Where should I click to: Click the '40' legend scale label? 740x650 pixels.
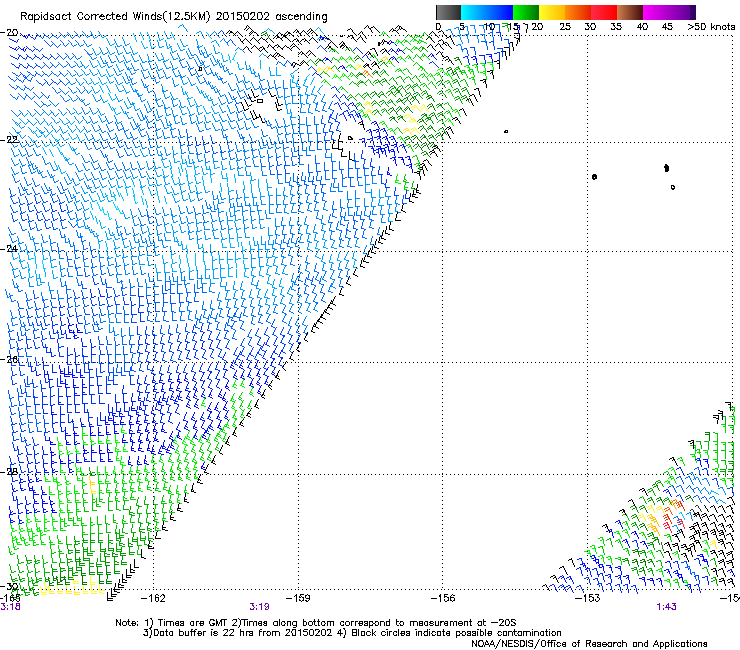[x=642, y=27]
